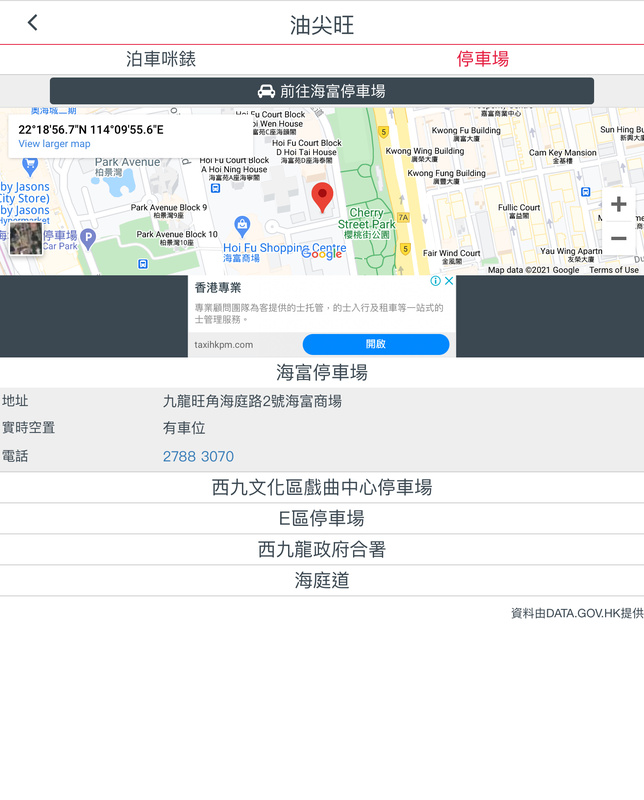The image size is (644, 800).
Task: Zoom in the map with plus button
Action: (618, 204)
